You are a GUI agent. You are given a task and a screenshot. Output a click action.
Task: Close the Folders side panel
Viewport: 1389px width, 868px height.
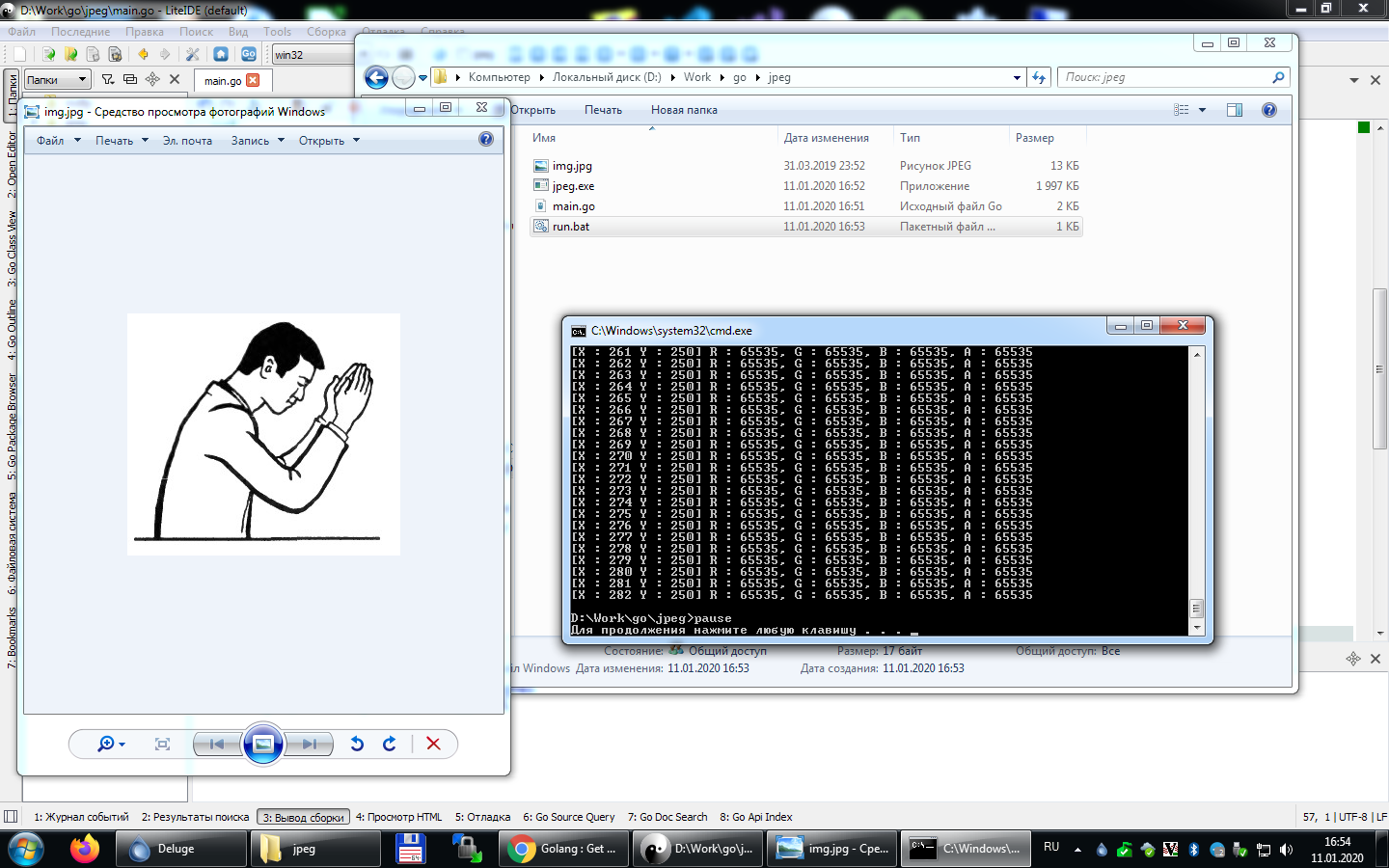click(x=175, y=79)
